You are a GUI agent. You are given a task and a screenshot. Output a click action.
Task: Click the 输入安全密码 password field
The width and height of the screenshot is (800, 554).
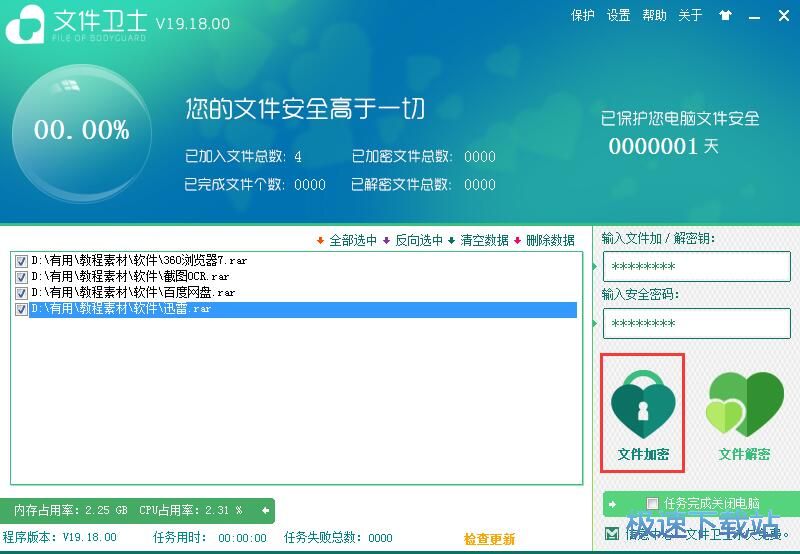coord(696,324)
